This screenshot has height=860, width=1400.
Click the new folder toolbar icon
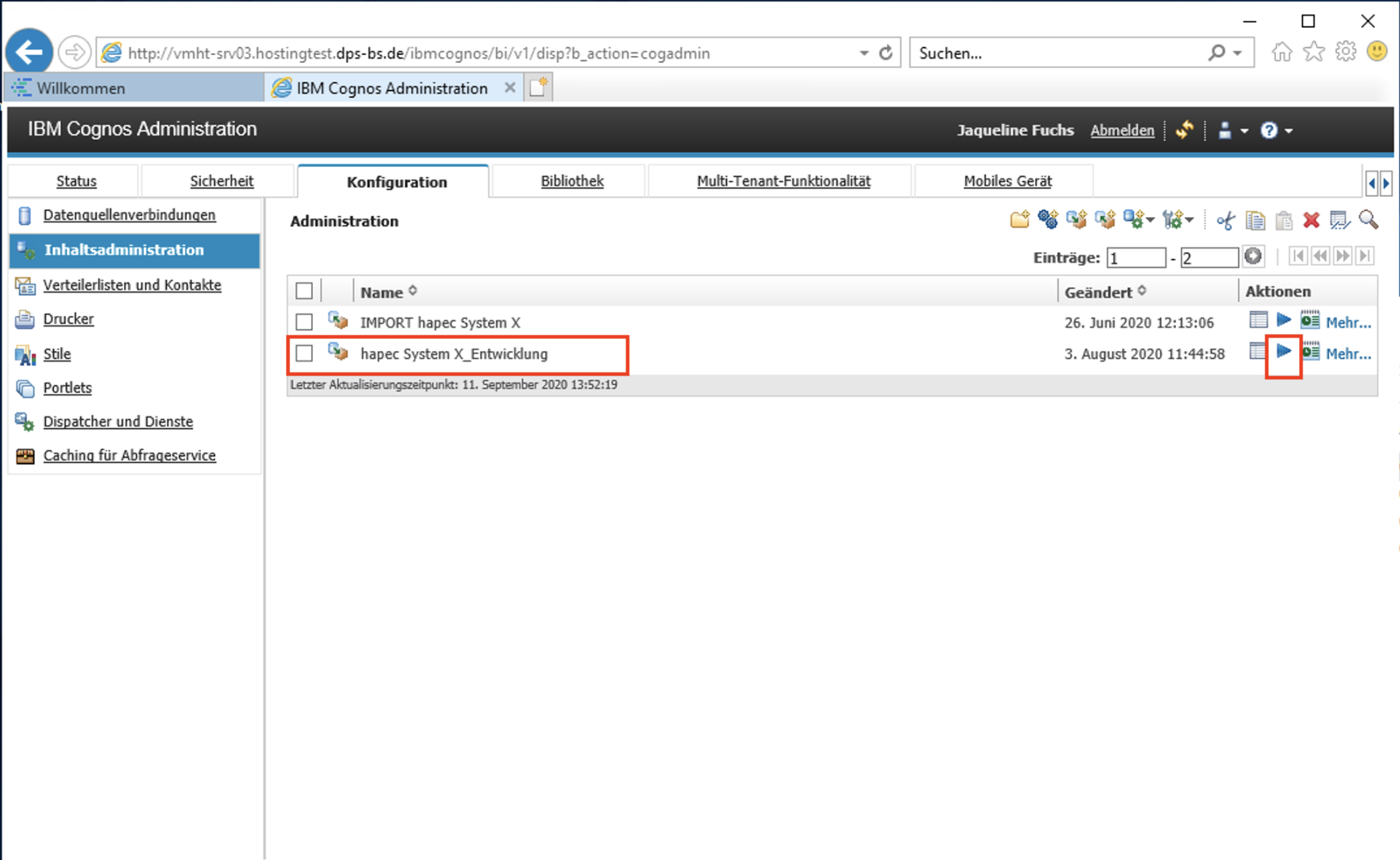pyautogui.click(x=1019, y=220)
